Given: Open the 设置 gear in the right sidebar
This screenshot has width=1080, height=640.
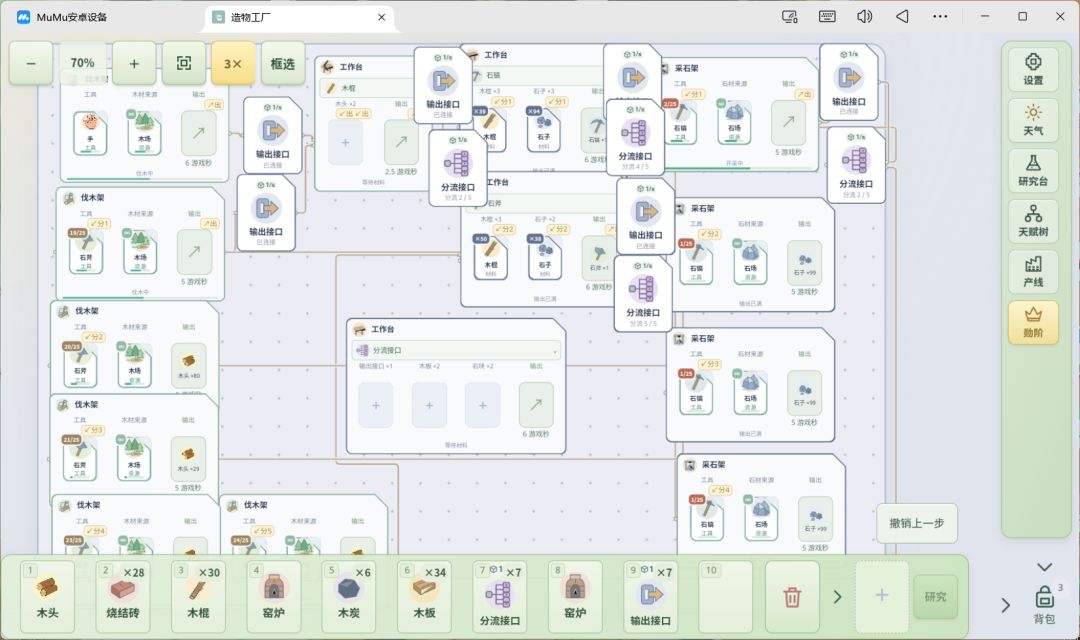Looking at the screenshot, I should [x=1032, y=69].
